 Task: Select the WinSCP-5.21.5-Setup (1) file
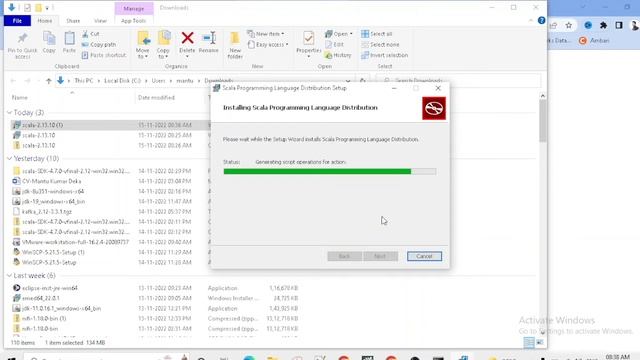coord(53,252)
